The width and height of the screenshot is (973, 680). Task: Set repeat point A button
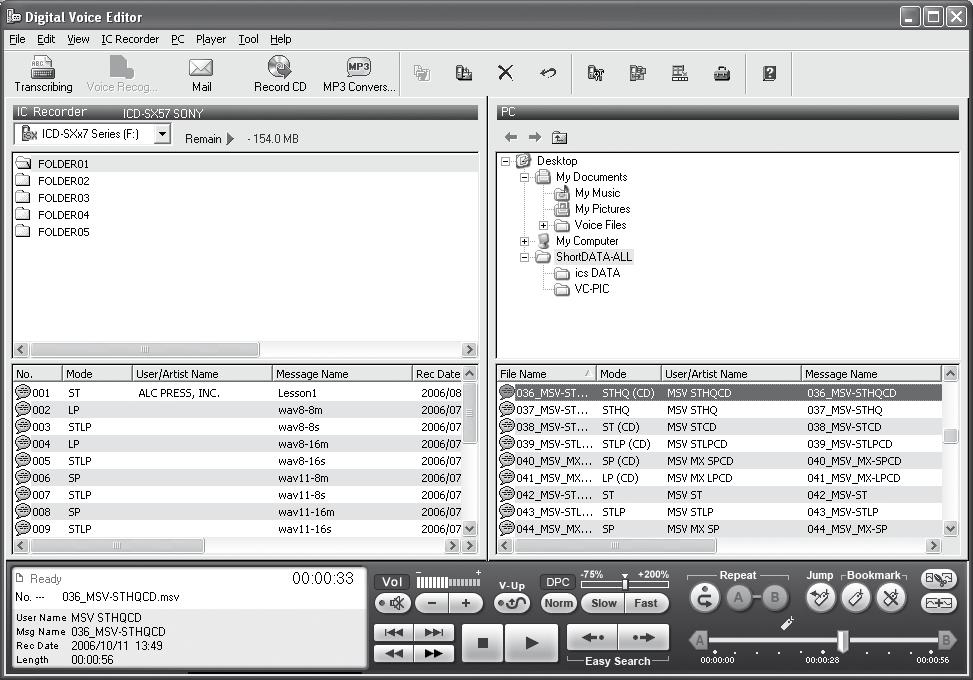(x=738, y=598)
